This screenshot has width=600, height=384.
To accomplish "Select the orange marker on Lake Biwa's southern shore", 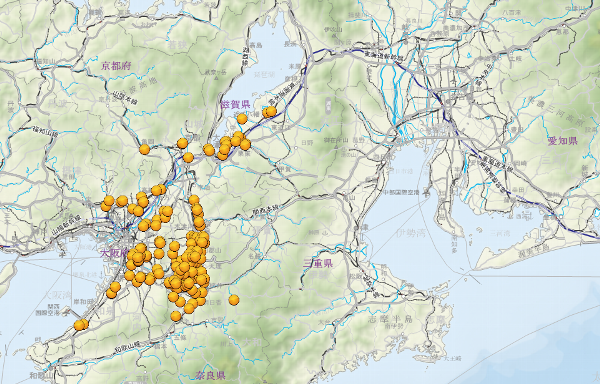I will [x=242, y=119].
